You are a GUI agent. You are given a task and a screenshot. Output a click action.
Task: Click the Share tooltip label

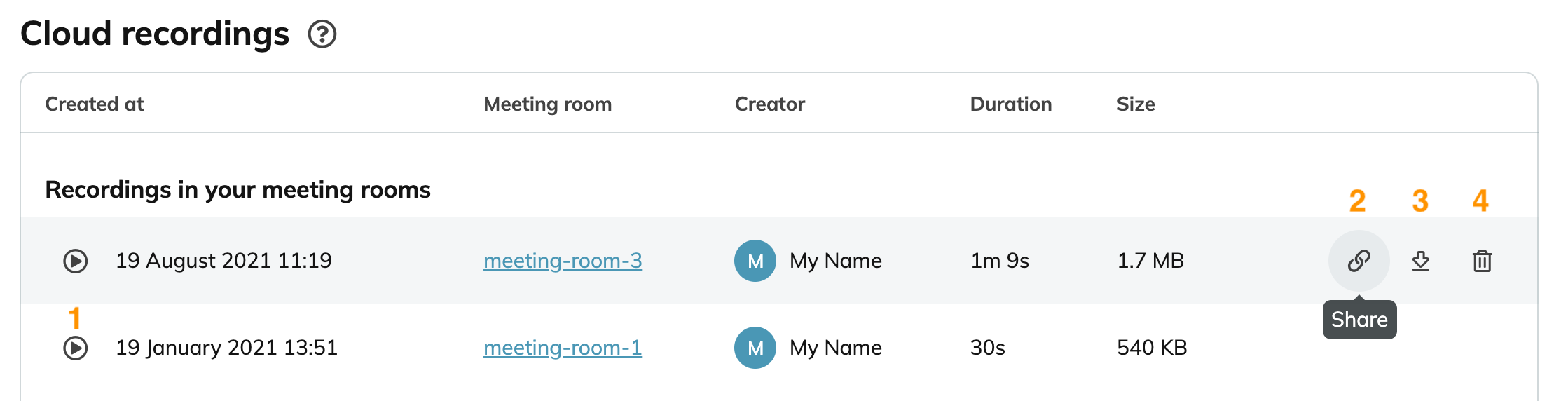[1359, 320]
